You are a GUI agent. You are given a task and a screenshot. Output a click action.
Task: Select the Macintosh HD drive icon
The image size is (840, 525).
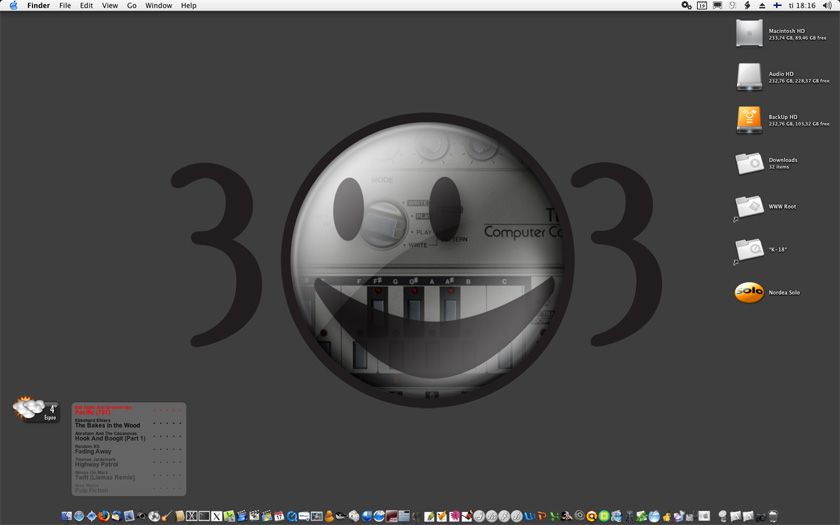(749, 33)
